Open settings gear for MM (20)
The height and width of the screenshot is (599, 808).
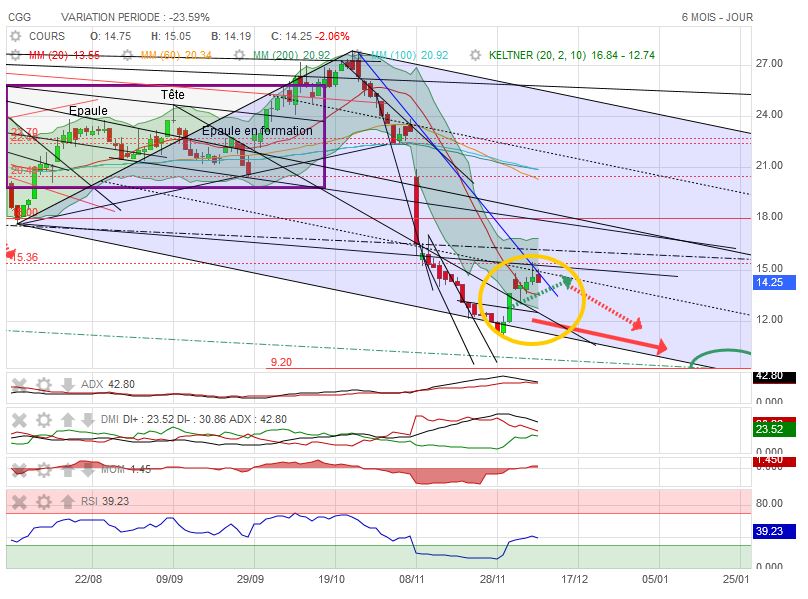coord(15,55)
